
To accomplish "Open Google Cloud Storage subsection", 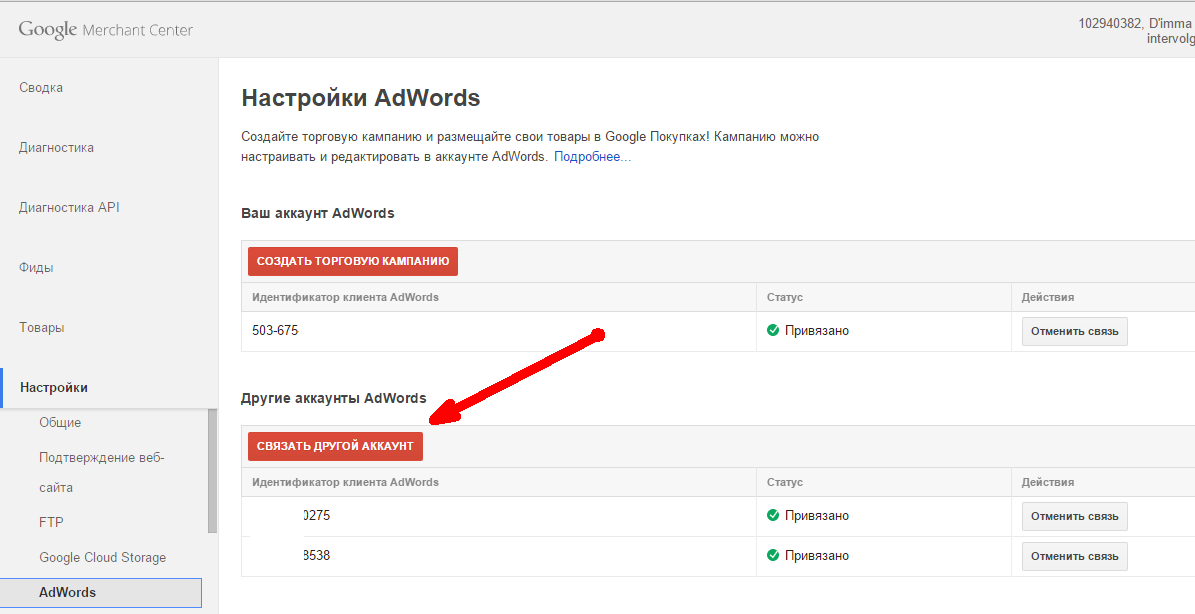I will (103, 558).
